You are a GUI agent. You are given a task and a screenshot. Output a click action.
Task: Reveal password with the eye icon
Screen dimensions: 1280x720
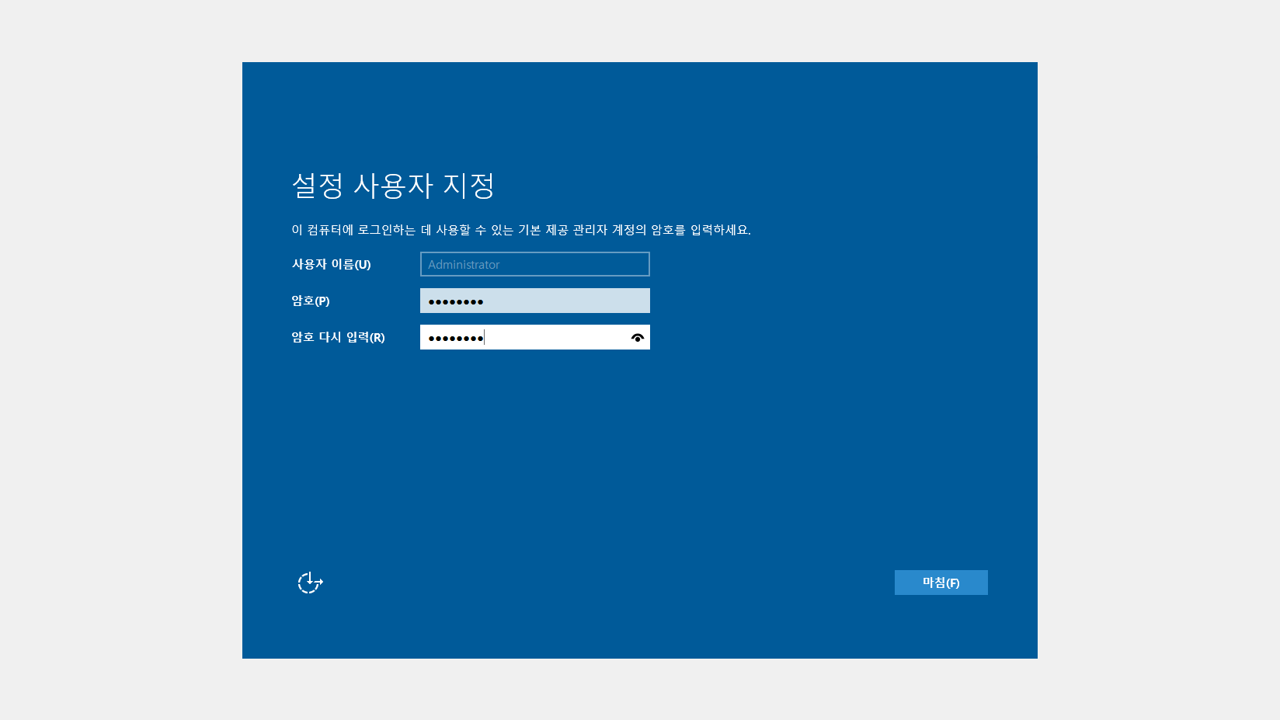pyautogui.click(x=638, y=338)
